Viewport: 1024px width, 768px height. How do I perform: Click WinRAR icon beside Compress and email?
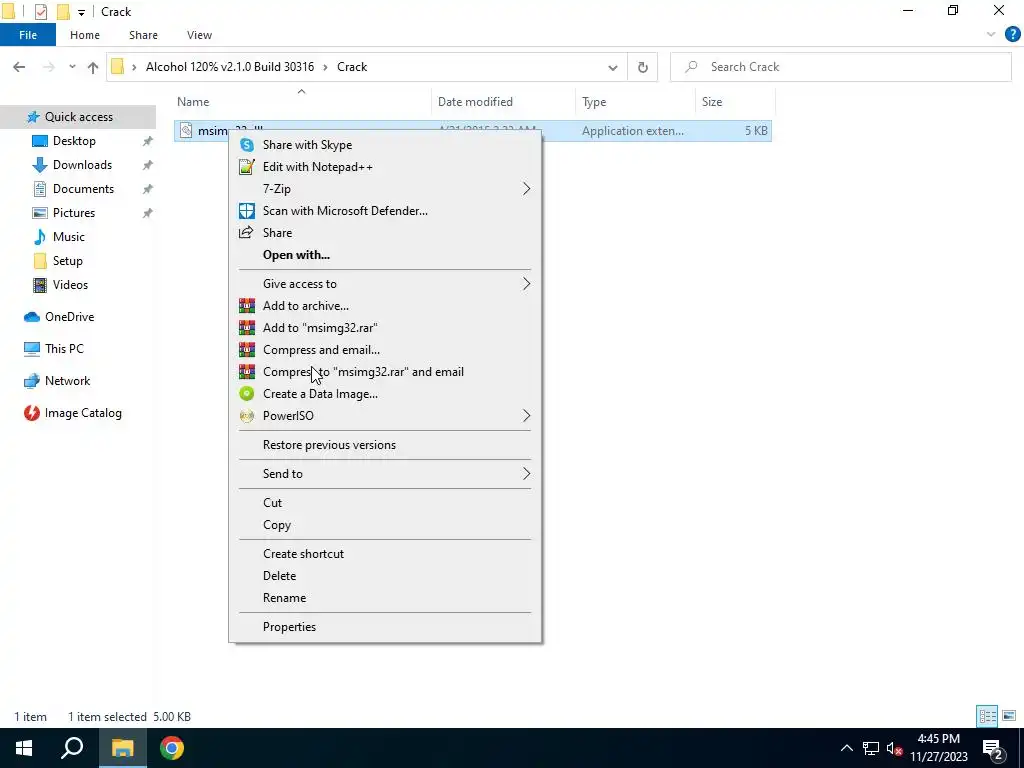[x=247, y=350]
